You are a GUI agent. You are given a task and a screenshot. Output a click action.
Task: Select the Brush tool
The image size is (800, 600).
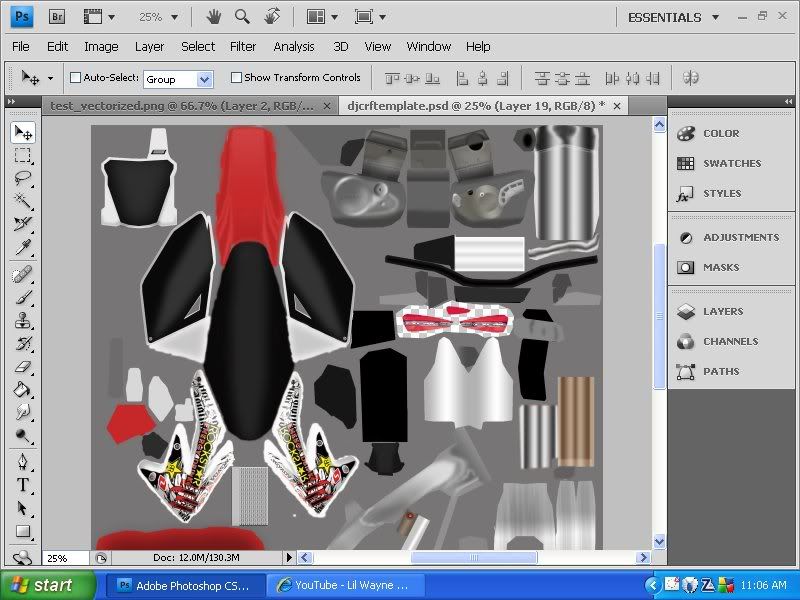pos(23,298)
